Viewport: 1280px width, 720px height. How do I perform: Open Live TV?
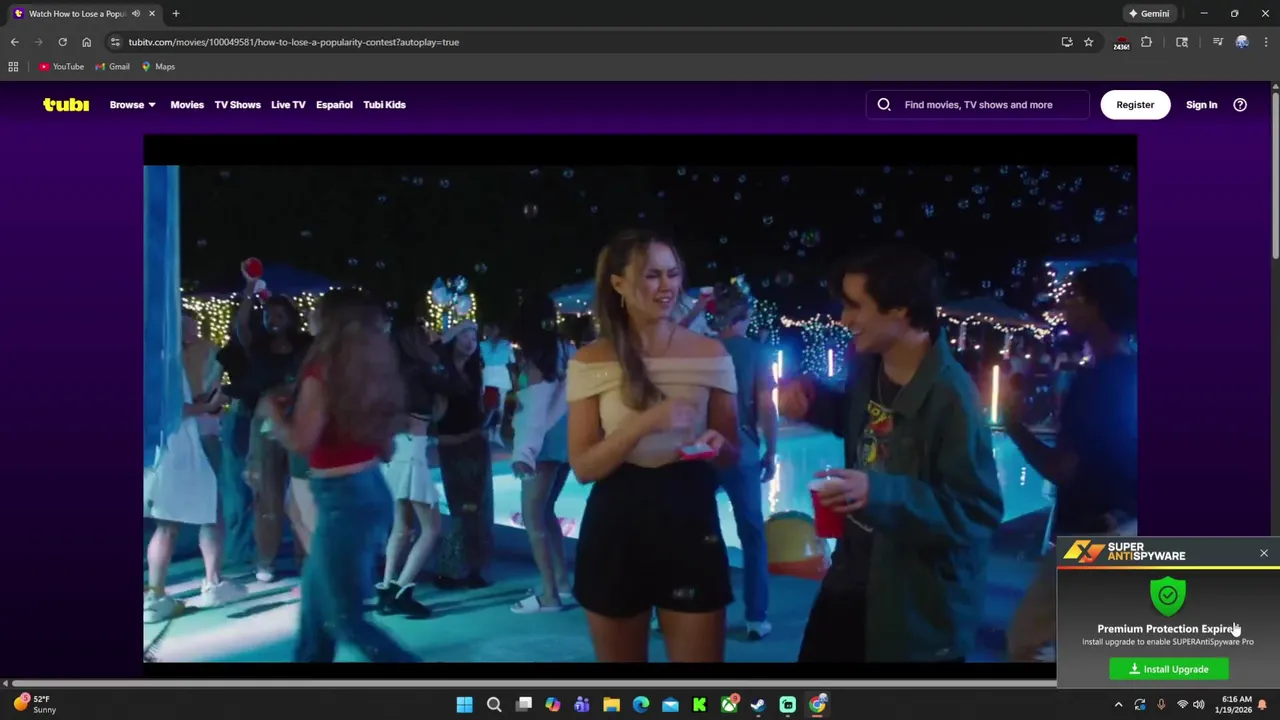click(x=288, y=104)
